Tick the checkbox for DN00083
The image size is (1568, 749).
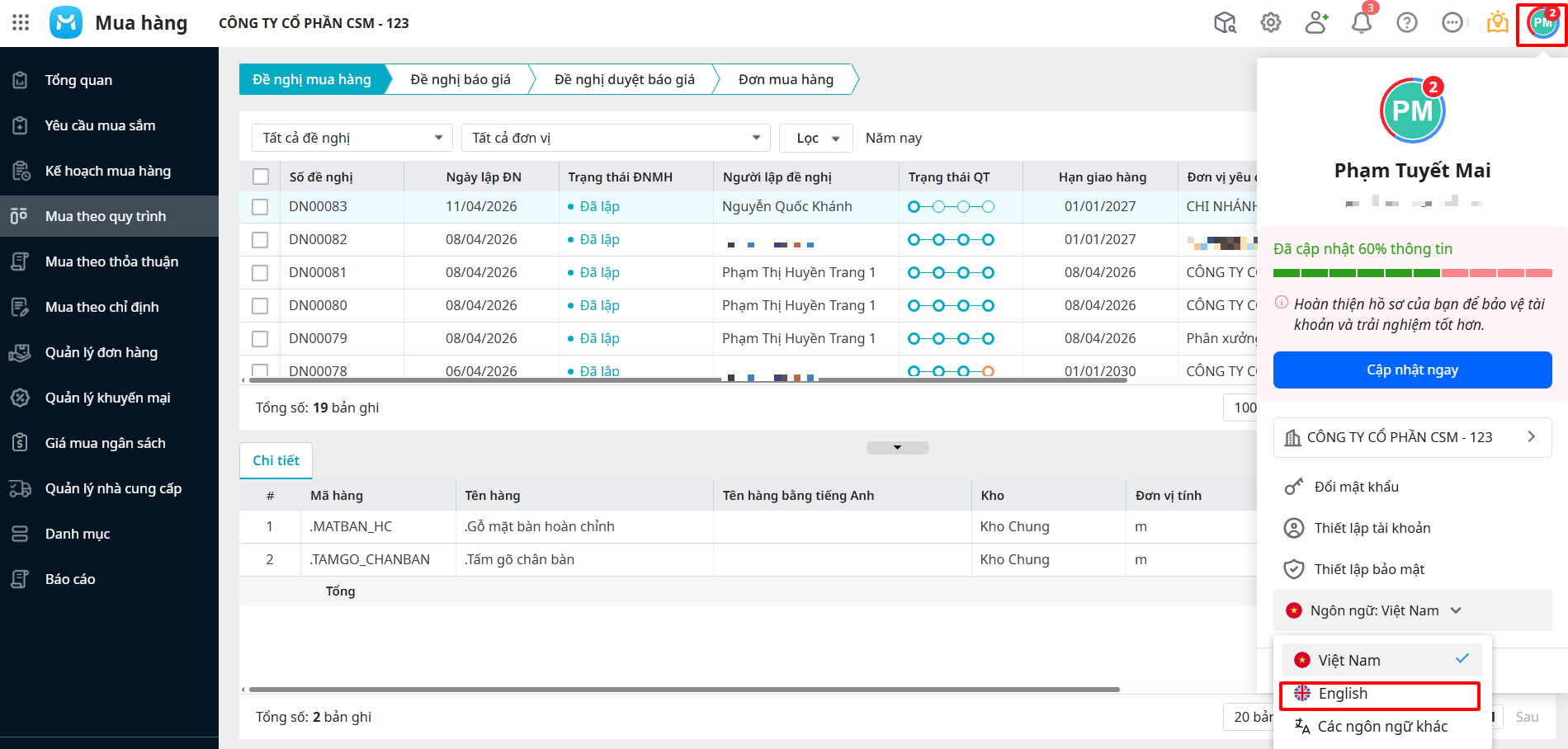pos(260,207)
